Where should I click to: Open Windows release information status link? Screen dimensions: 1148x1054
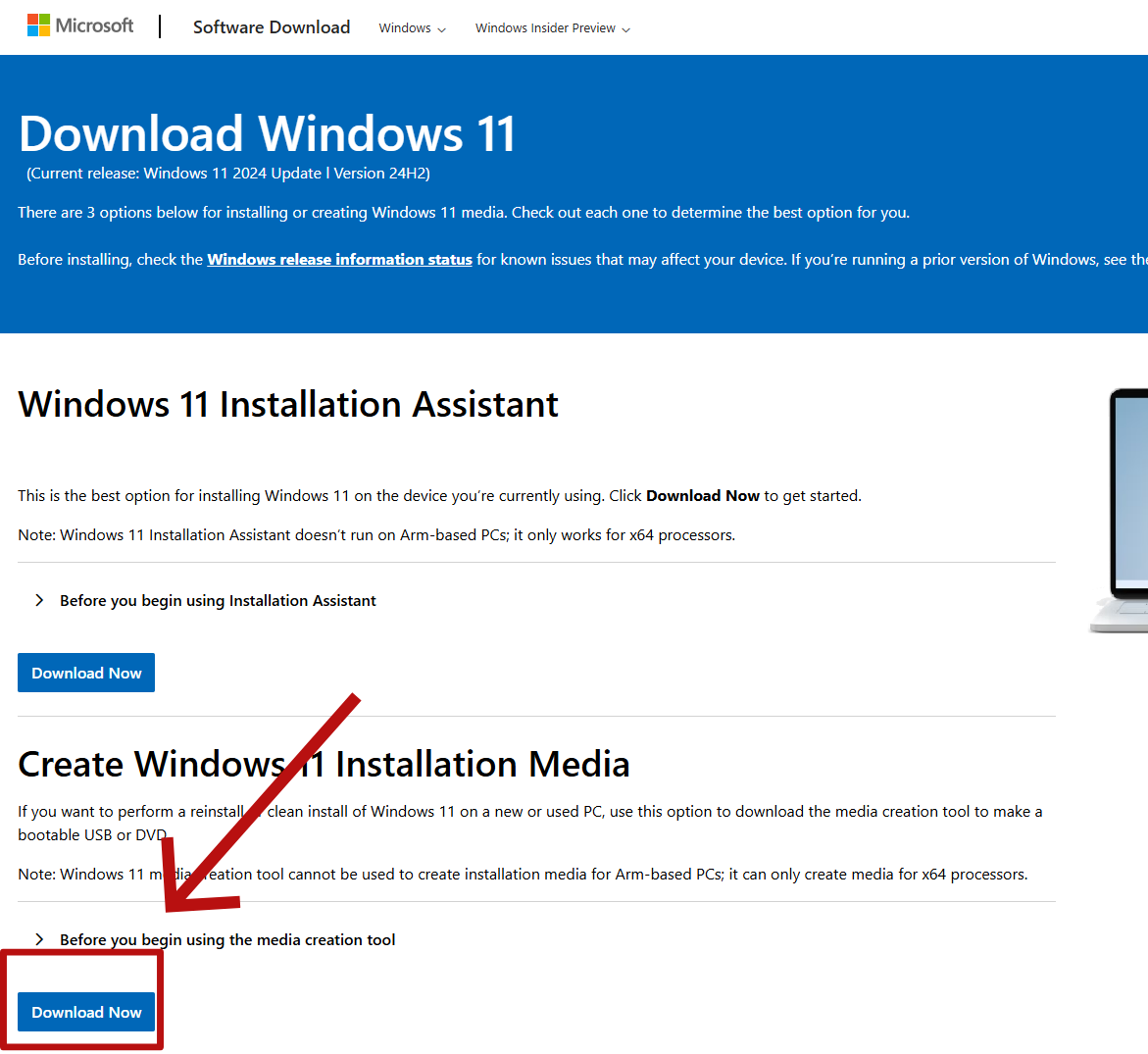point(339,260)
